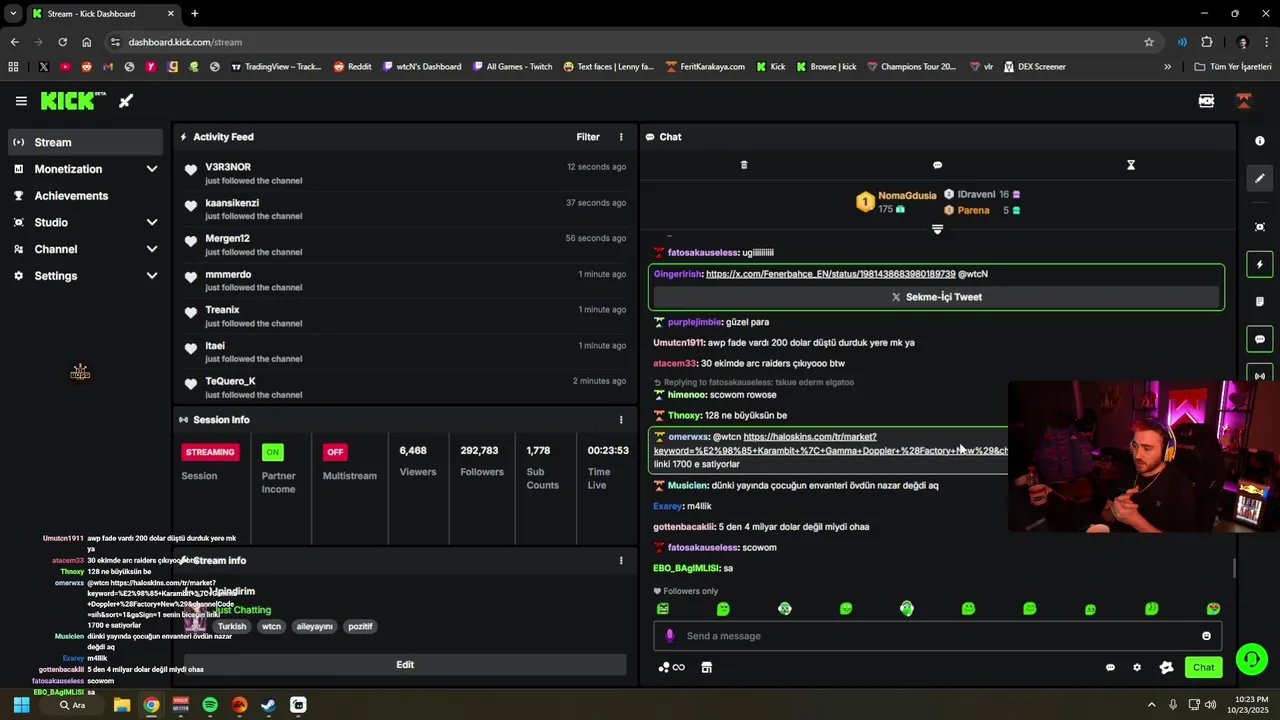Click the green headset support bubble
The image size is (1280, 720).
(1251, 659)
